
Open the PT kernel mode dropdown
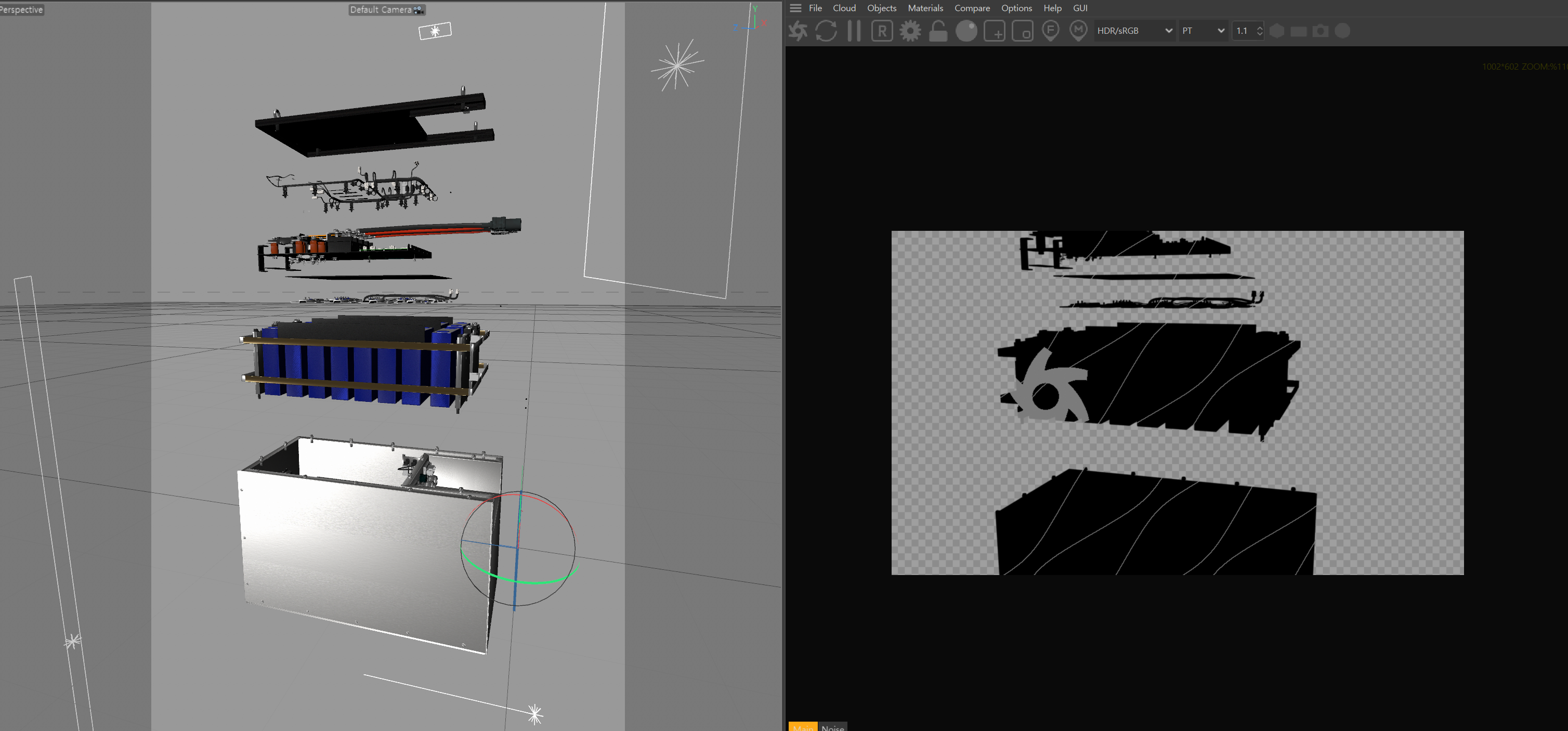pyautogui.click(x=1203, y=31)
